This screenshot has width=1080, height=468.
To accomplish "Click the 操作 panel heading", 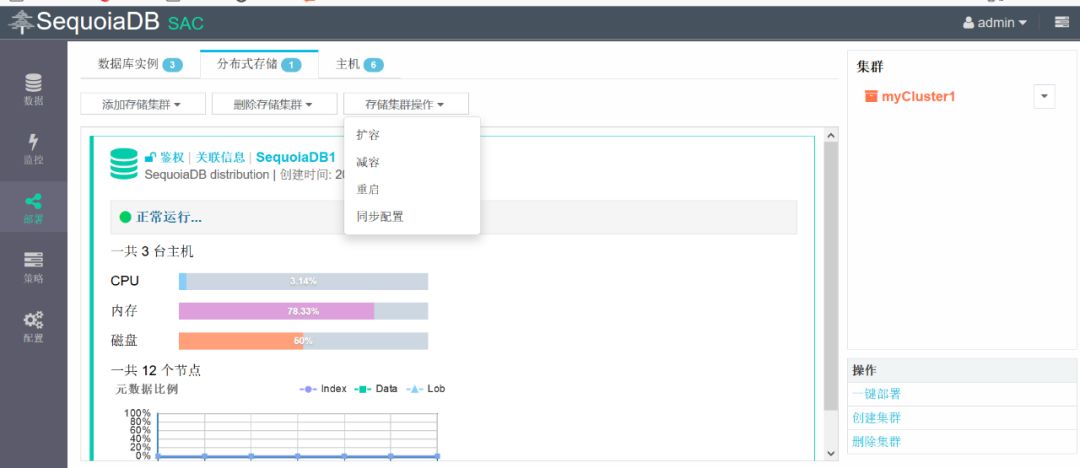I will pyautogui.click(x=864, y=371).
